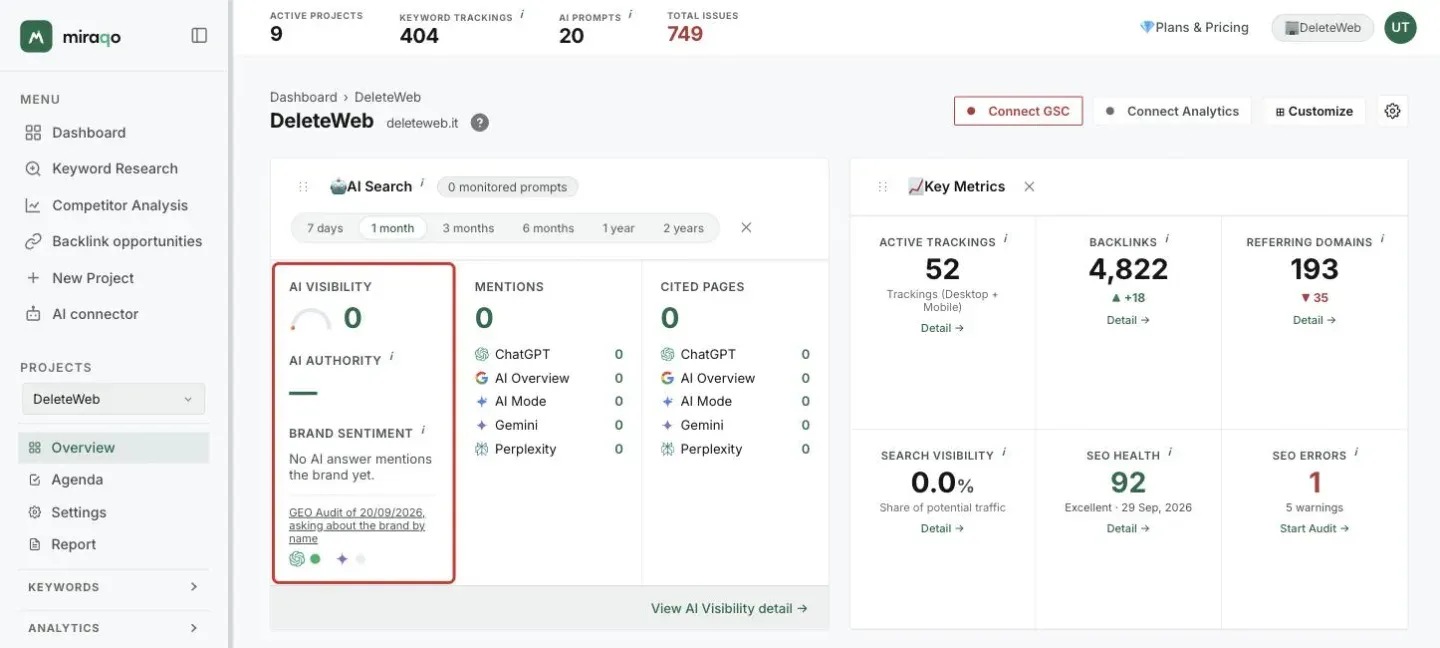Click the Customize button

pos(1314,111)
